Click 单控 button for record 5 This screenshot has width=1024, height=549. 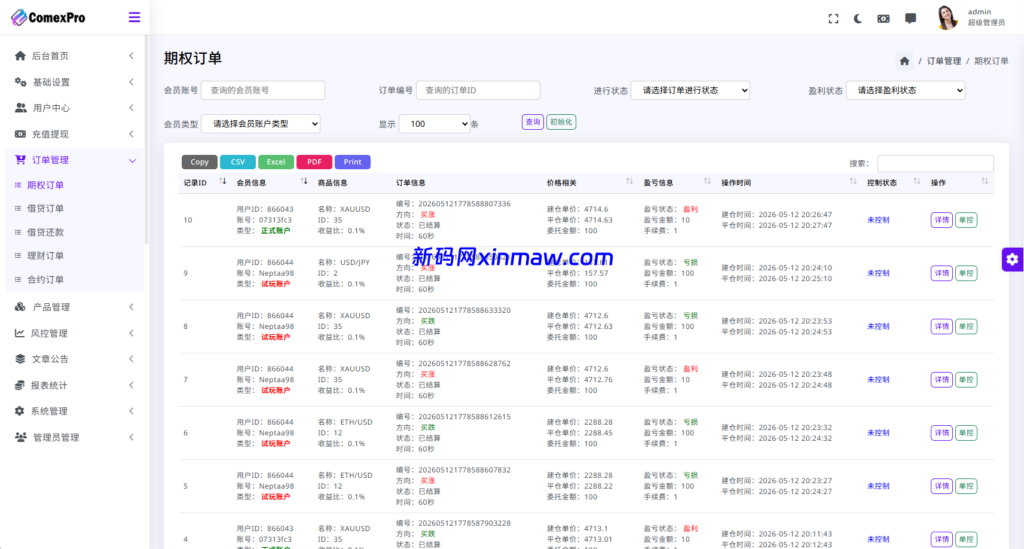966,486
